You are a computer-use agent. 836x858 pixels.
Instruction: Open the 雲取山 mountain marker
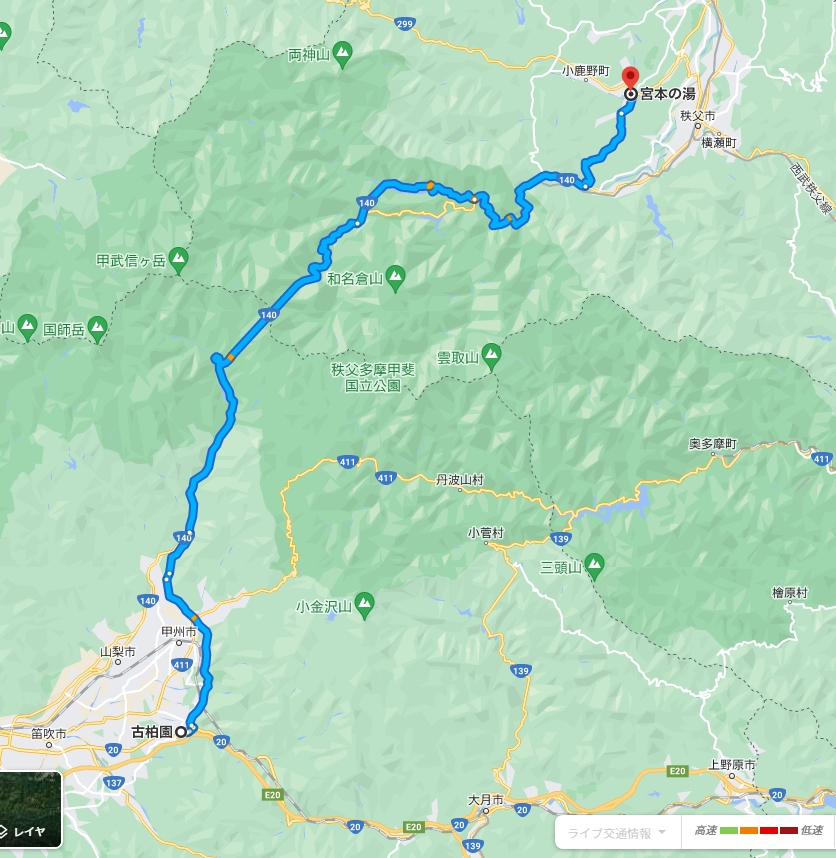[491, 357]
